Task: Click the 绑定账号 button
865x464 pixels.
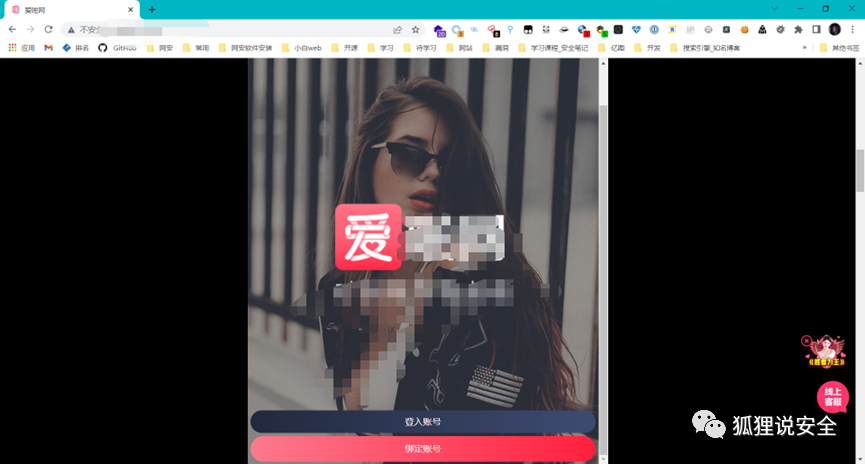Action: [423, 449]
